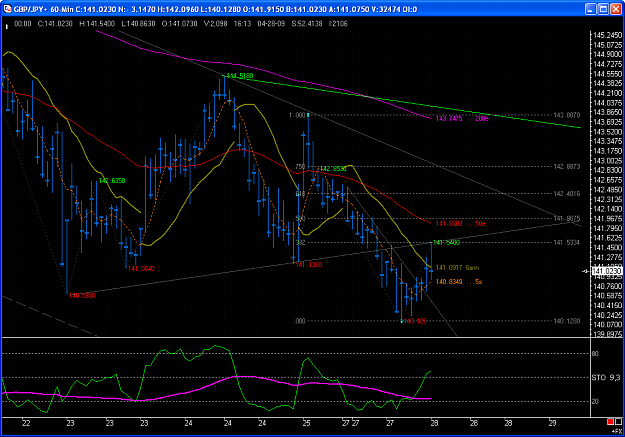Click the .750 Fibonacci level label
The height and width of the screenshot is (437, 625).
coord(300,167)
